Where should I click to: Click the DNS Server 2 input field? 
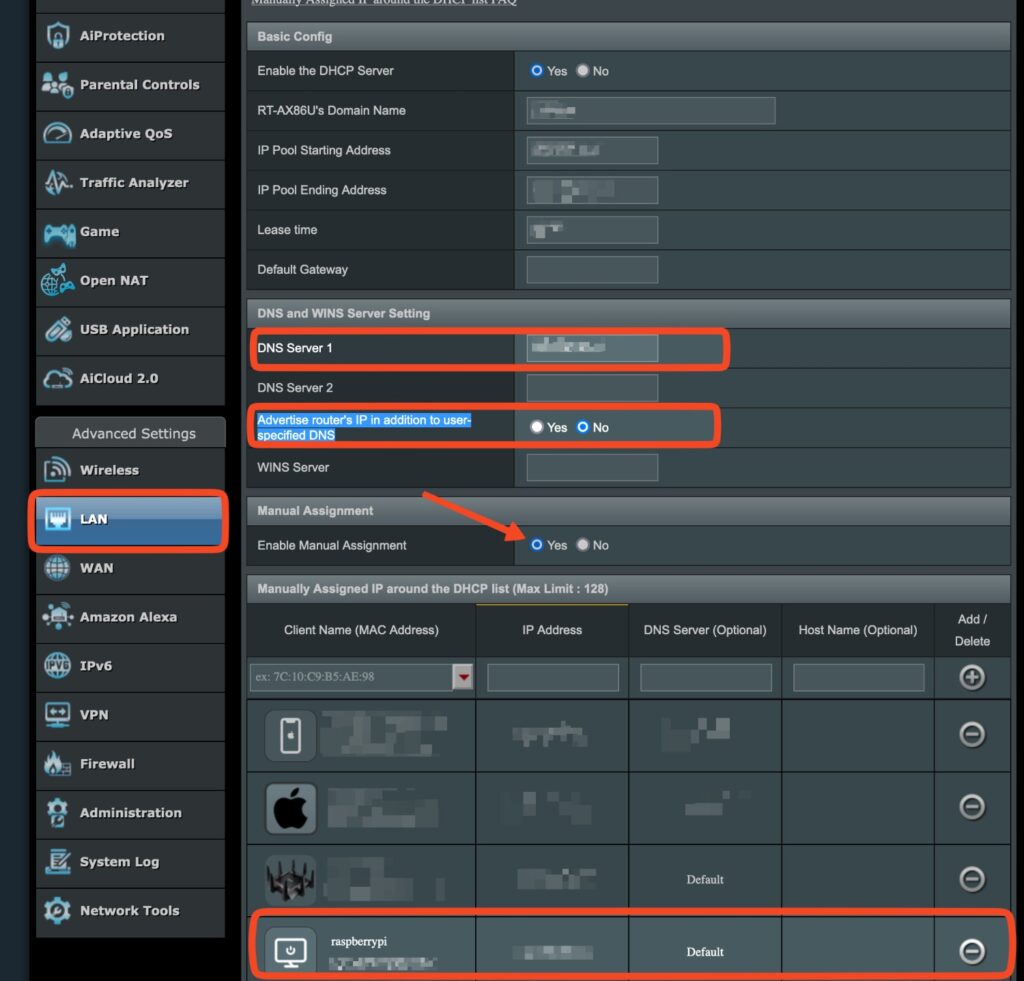pyautogui.click(x=592, y=388)
